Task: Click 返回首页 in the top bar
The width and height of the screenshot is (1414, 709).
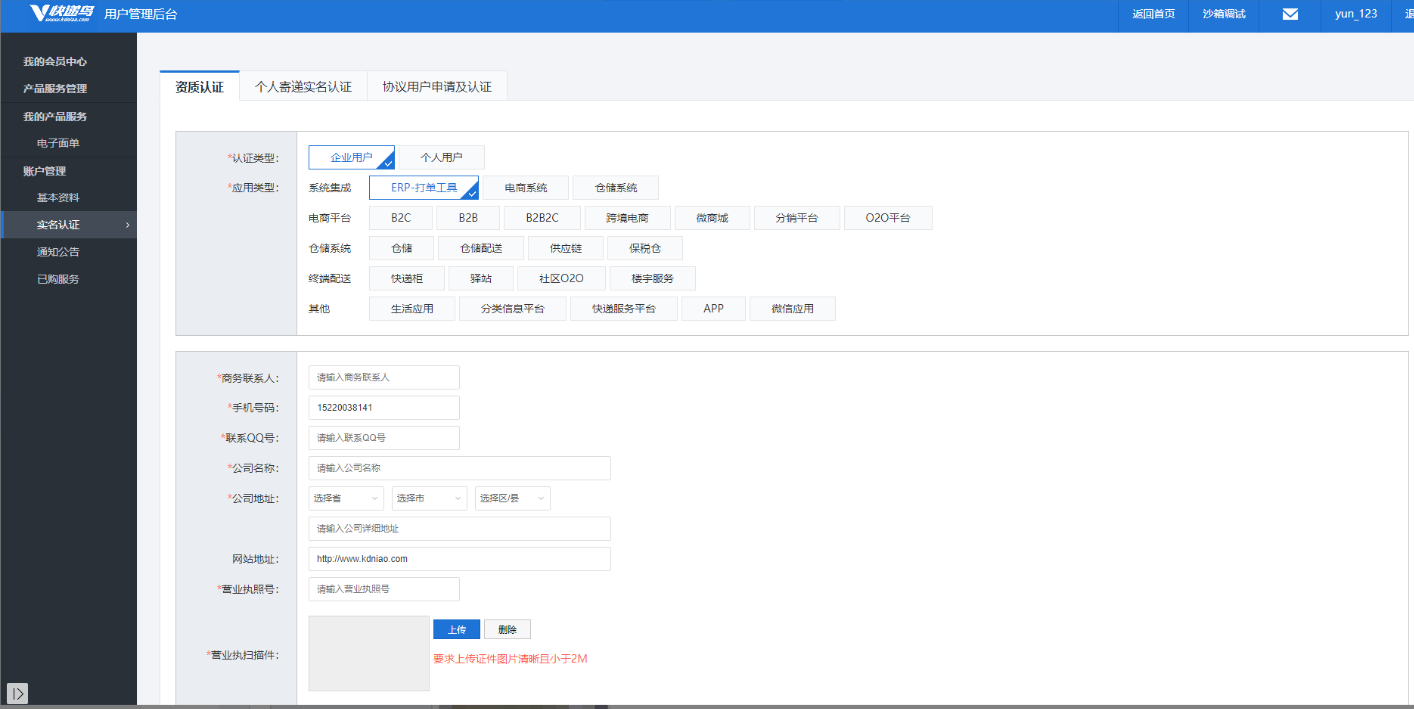Action: (x=1153, y=14)
